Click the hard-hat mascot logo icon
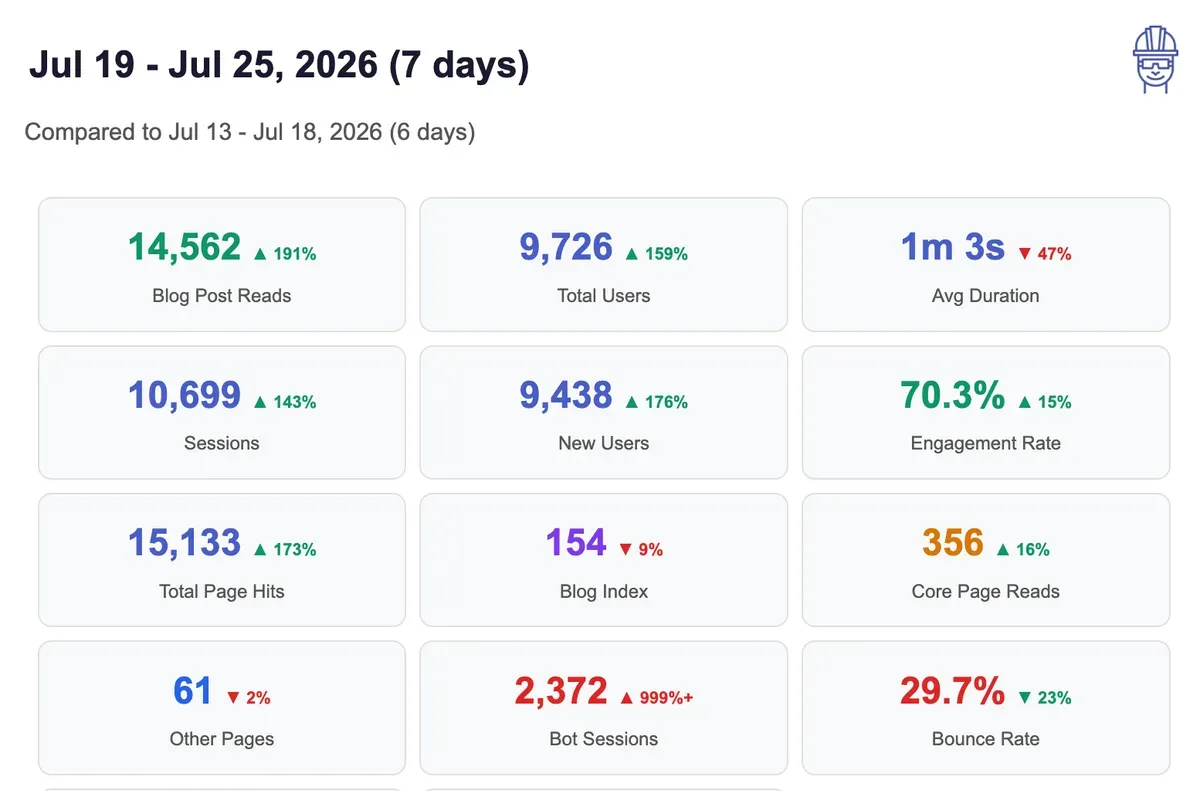 point(1155,60)
